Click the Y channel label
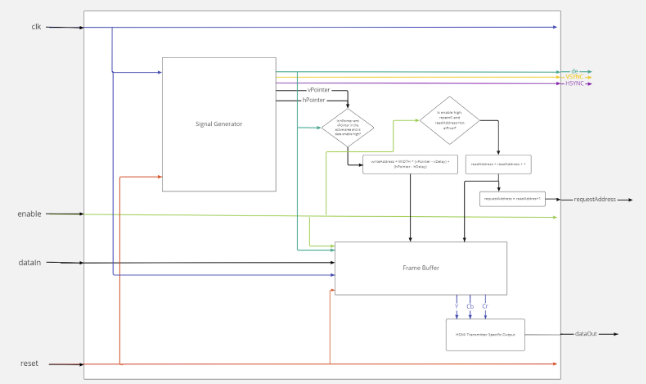This screenshot has width=646, height=384. click(456, 306)
